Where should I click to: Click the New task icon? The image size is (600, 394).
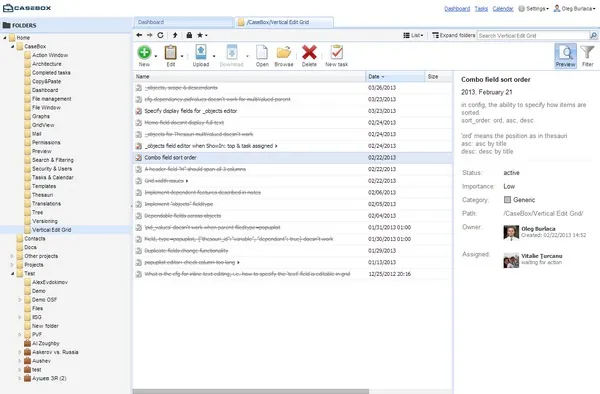pos(337,52)
